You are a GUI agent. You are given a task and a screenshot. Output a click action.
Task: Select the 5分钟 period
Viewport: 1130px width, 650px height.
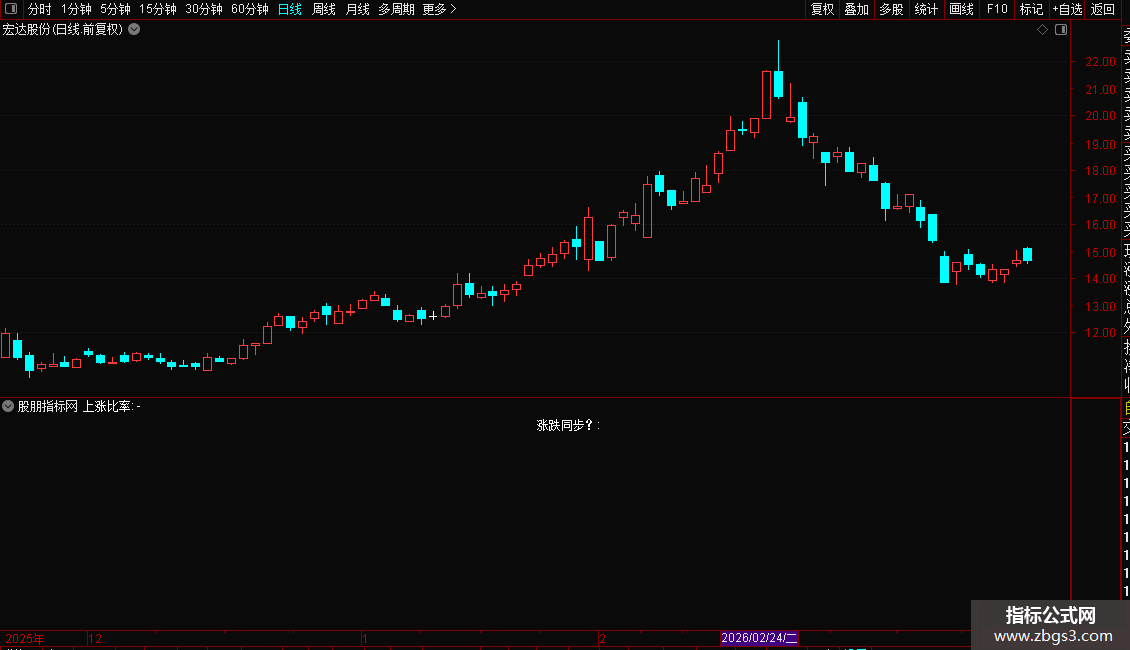point(115,9)
